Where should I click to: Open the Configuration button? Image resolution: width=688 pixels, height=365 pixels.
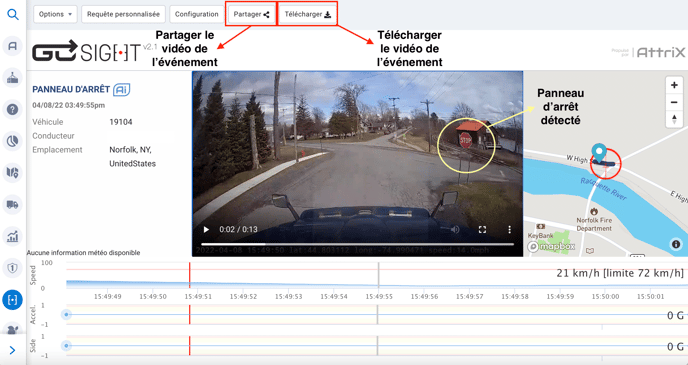[x=197, y=14]
